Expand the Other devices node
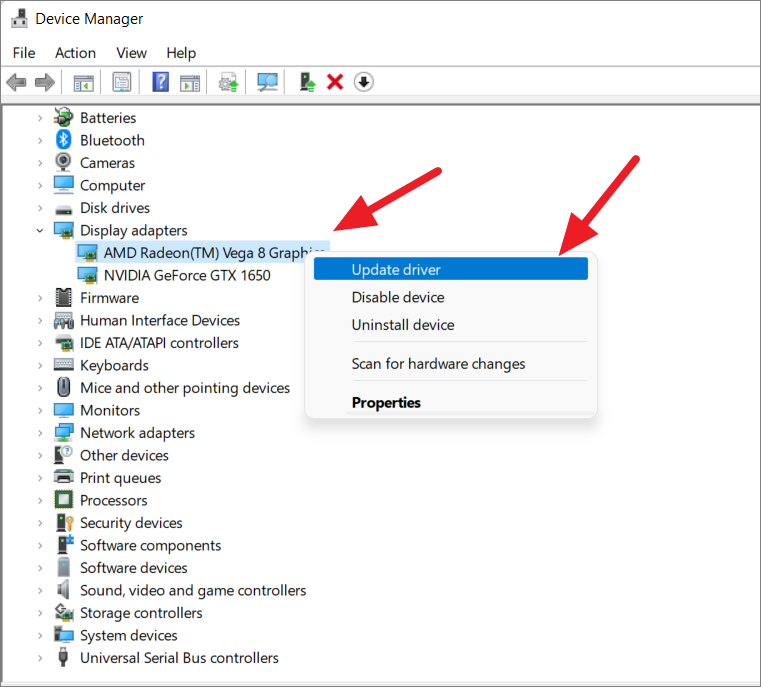The image size is (761, 687). point(40,455)
